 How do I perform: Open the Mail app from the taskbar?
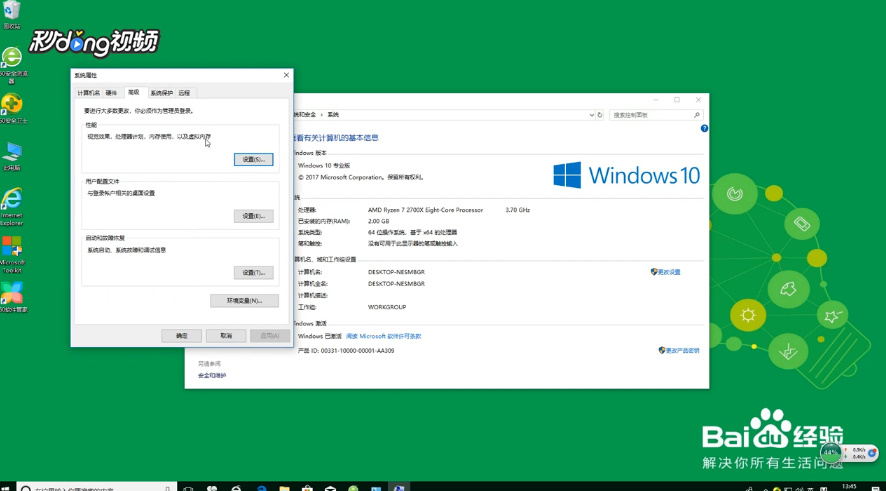[331, 488]
